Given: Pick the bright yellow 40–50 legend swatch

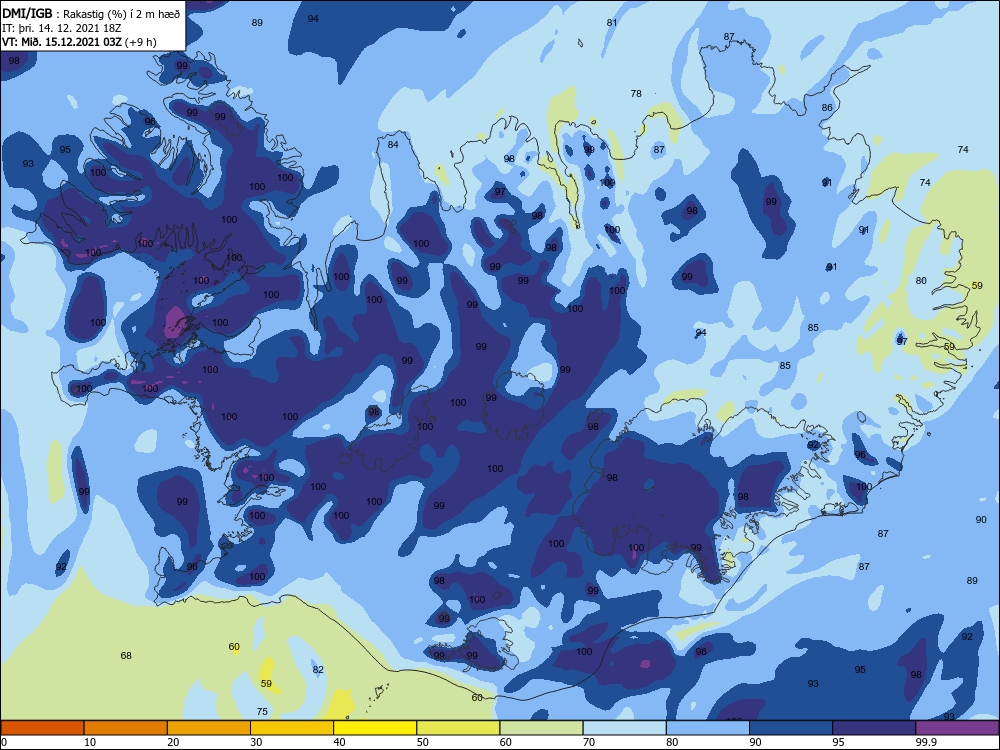Looking at the screenshot, I should tap(375, 728).
